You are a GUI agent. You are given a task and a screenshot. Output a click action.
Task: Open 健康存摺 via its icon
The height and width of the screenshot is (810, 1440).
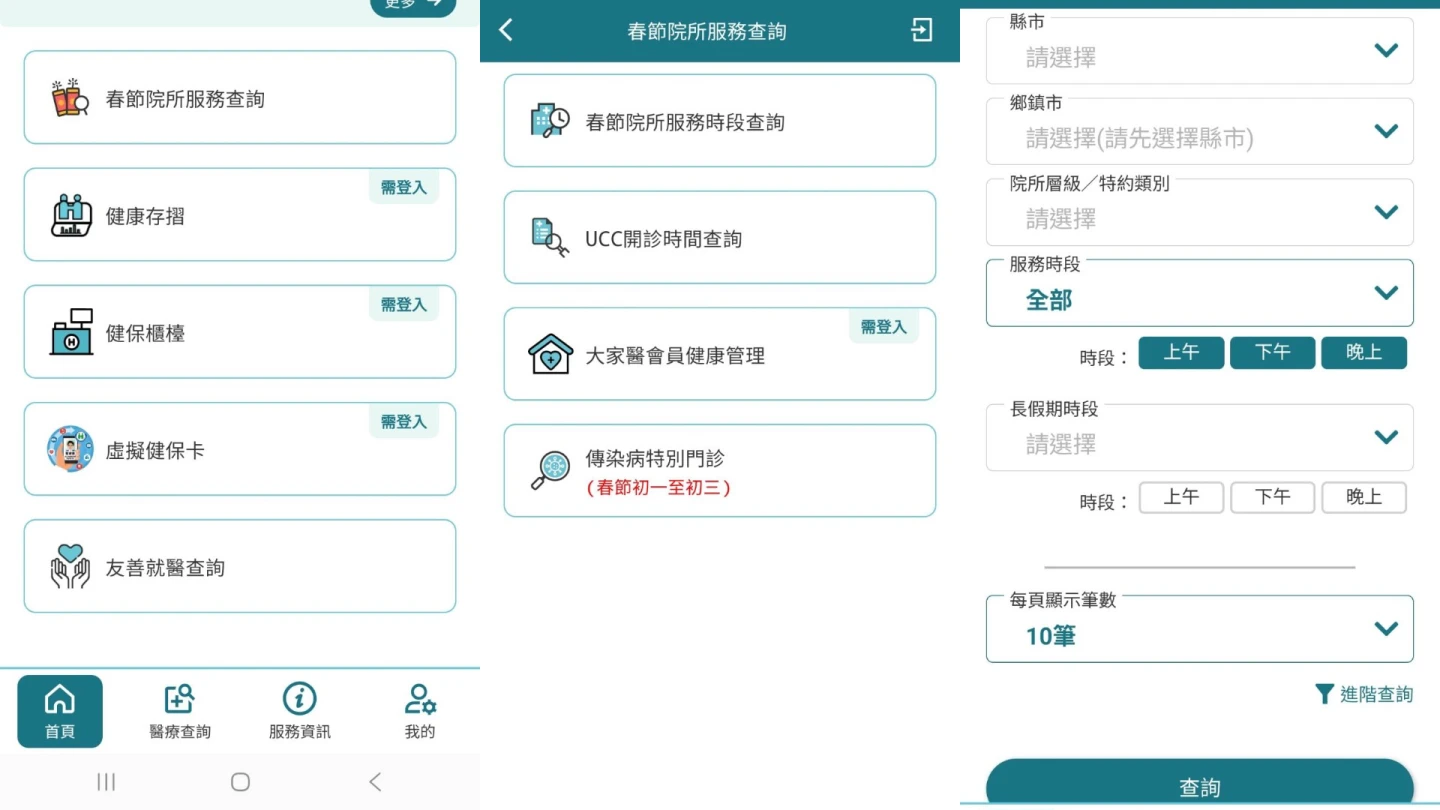tap(71, 215)
